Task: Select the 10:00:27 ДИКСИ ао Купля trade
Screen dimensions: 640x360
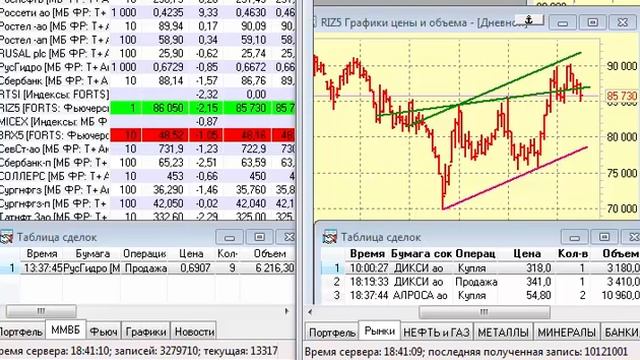Action: click(x=481, y=268)
